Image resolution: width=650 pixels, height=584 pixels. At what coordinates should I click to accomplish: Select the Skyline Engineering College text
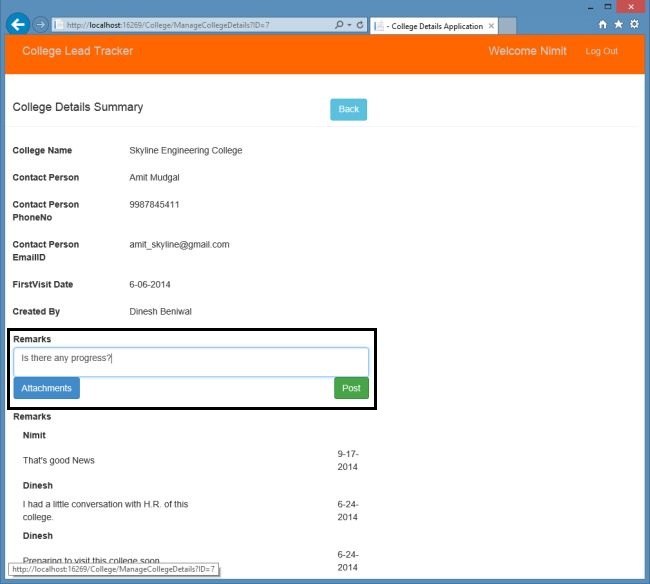(186, 150)
